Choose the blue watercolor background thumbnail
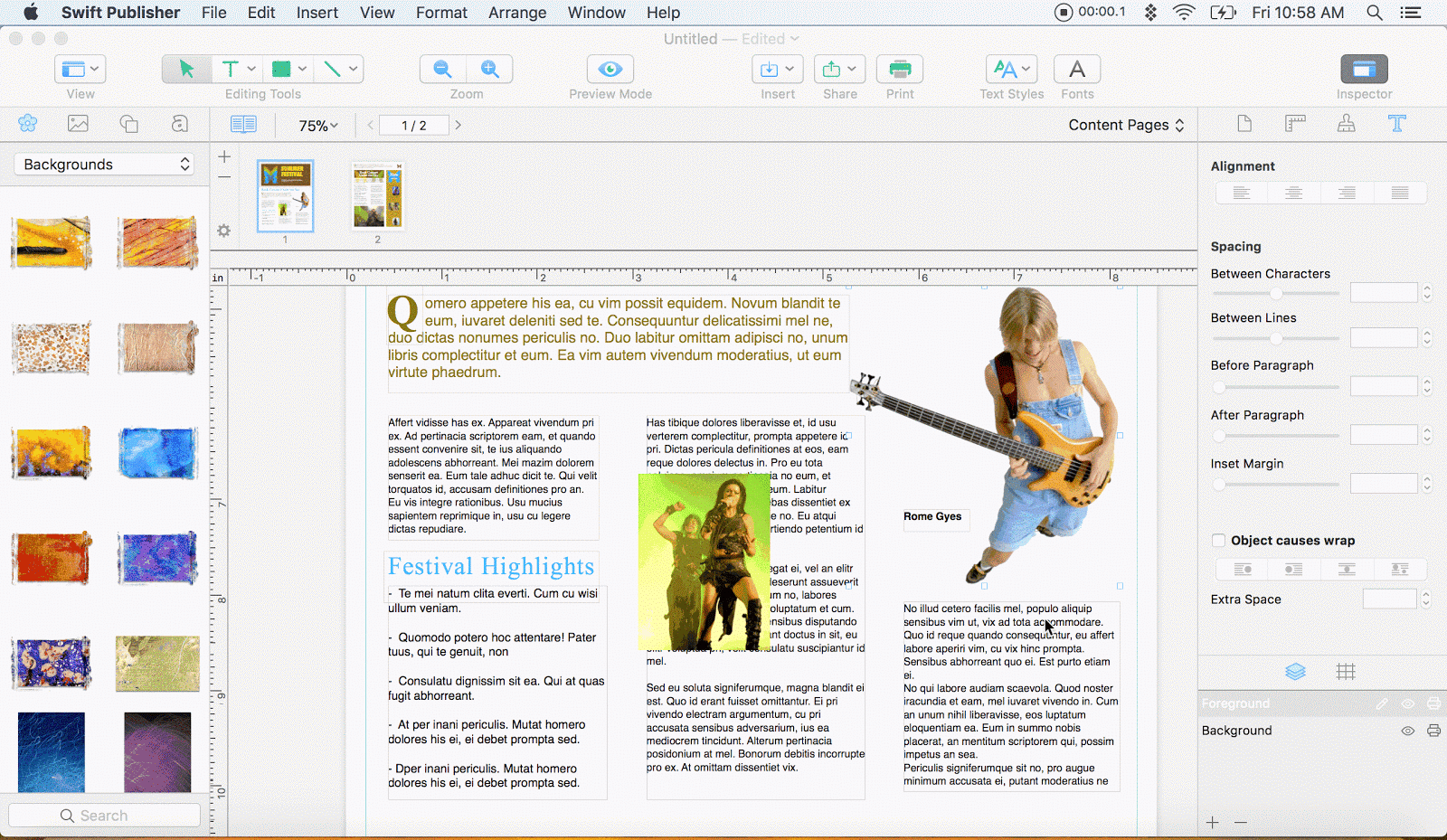This screenshot has height=840, width=1447. pos(157,452)
